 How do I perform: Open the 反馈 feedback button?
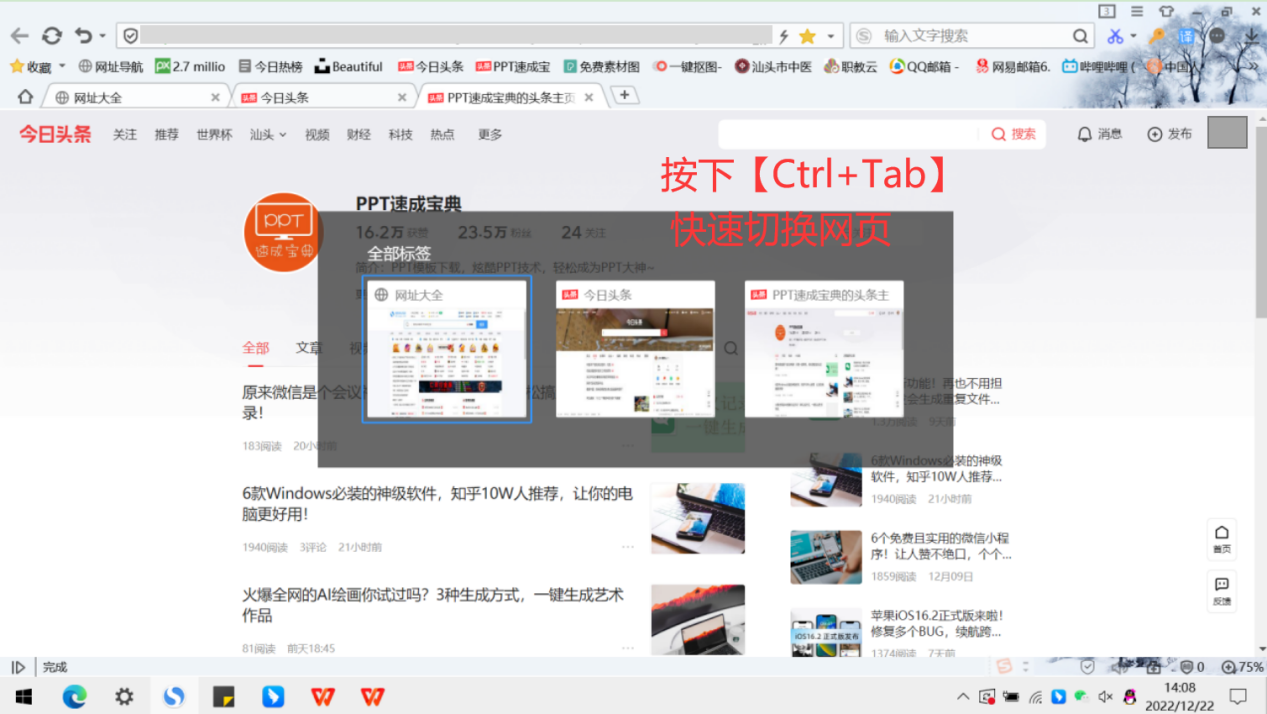tap(1221, 590)
